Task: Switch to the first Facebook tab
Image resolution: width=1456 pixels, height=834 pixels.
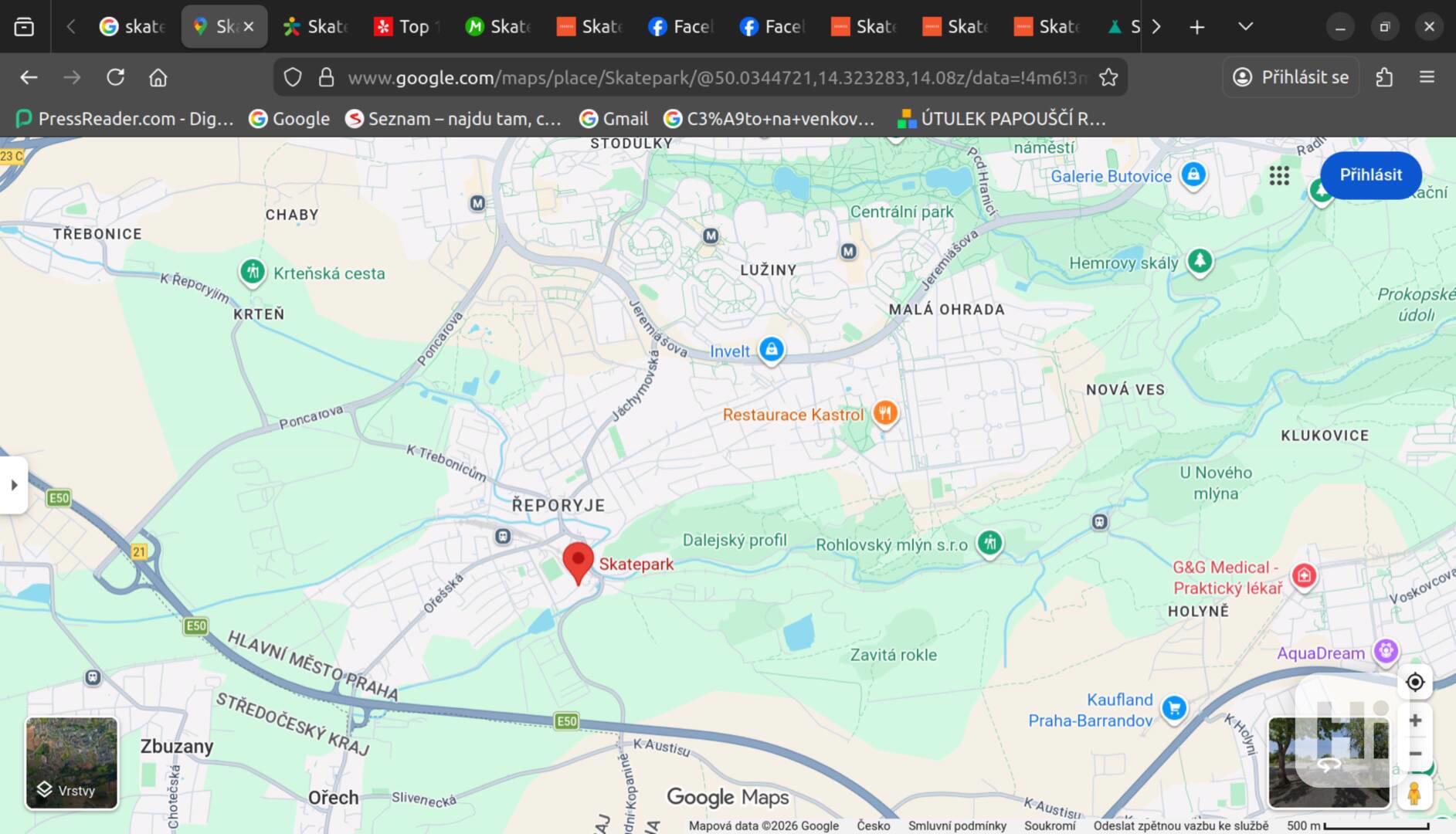Action: click(680, 27)
